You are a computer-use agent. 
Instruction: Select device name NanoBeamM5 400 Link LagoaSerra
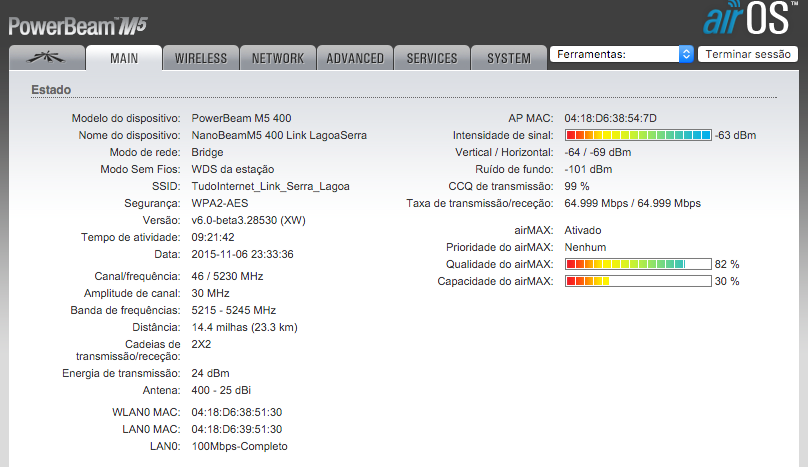279,135
